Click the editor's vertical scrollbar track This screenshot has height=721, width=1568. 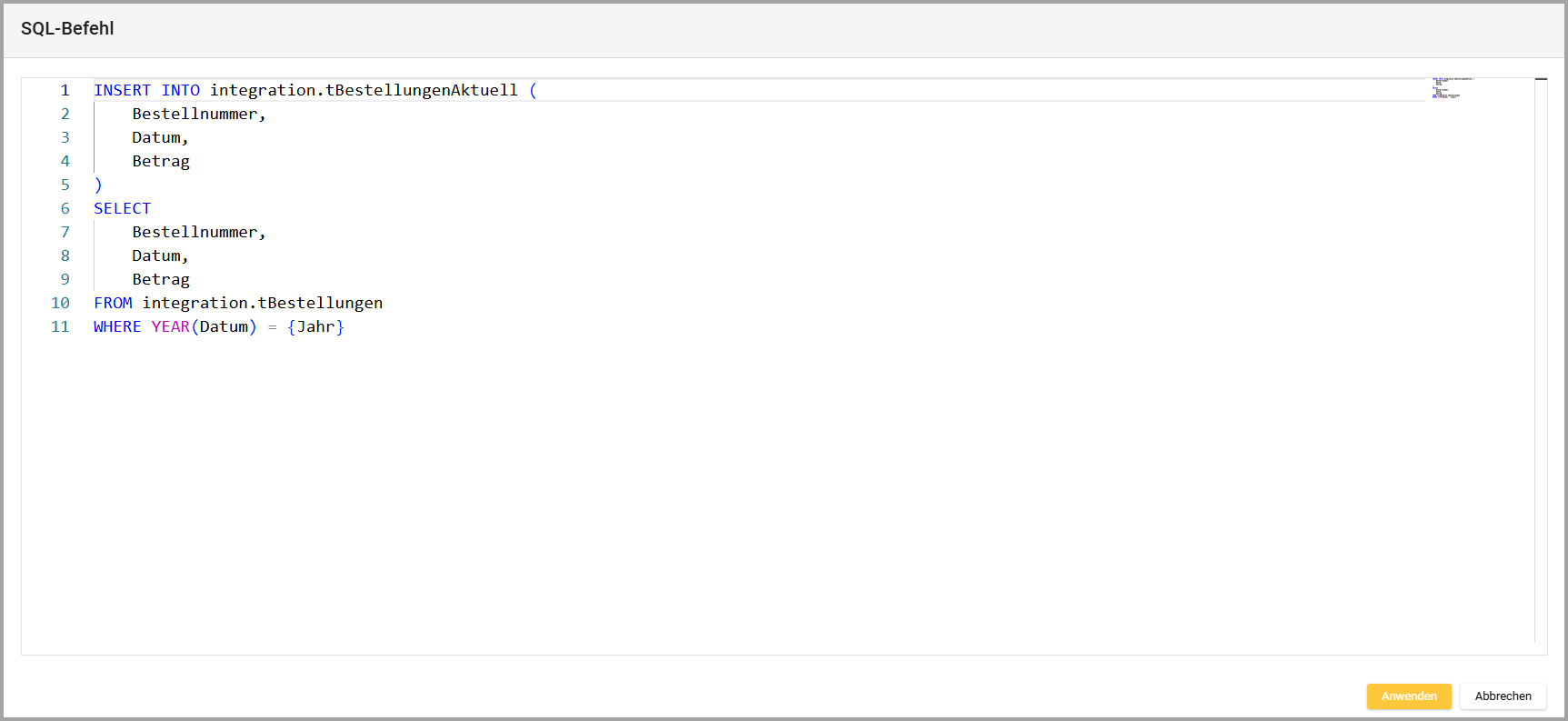(1541, 364)
